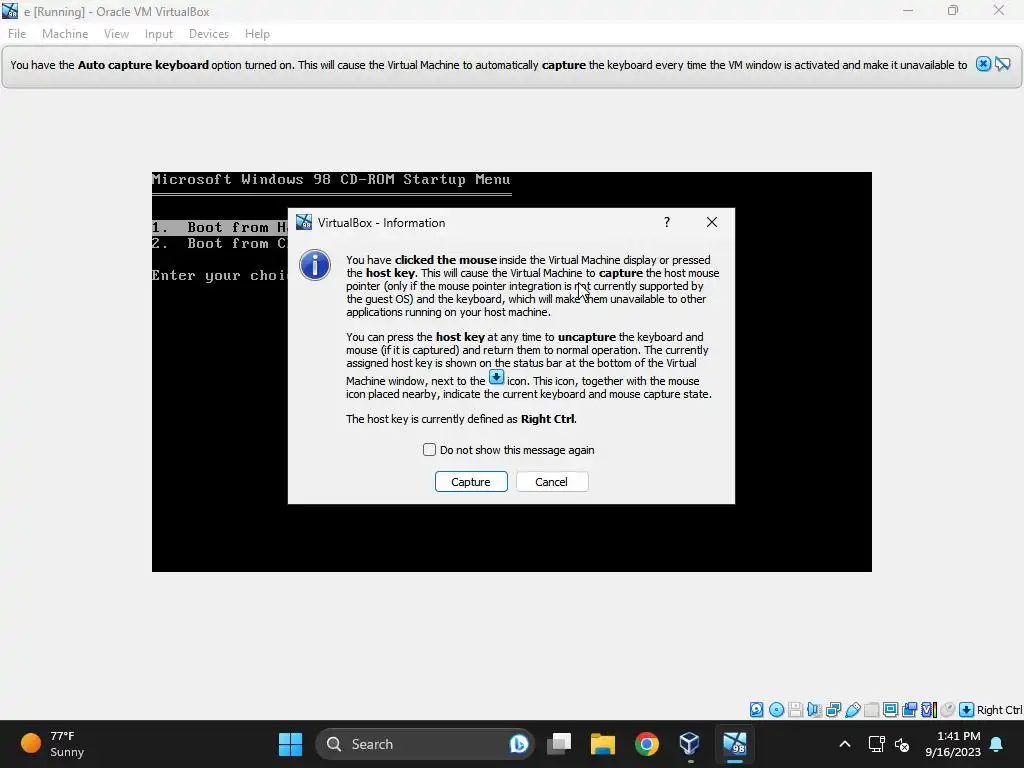Viewport: 1024px width, 768px height.
Task: Click the hard disk activity status icon
Action: [x=756, y=709]
